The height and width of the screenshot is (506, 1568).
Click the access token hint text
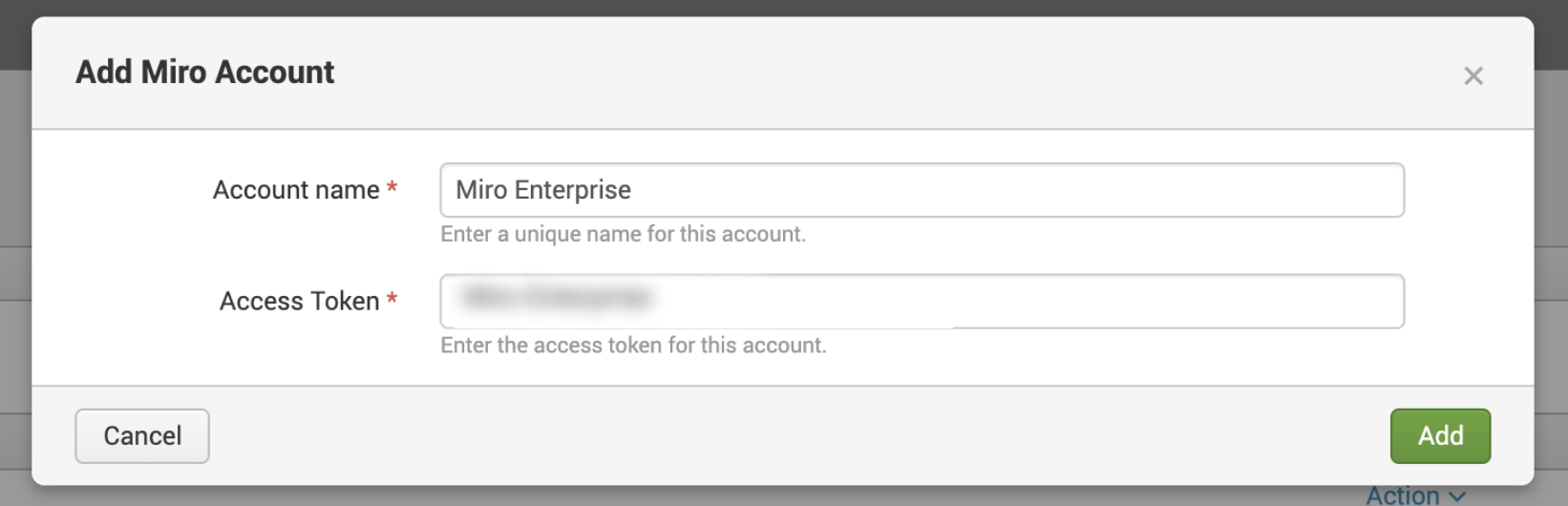[x=633, y=346]
